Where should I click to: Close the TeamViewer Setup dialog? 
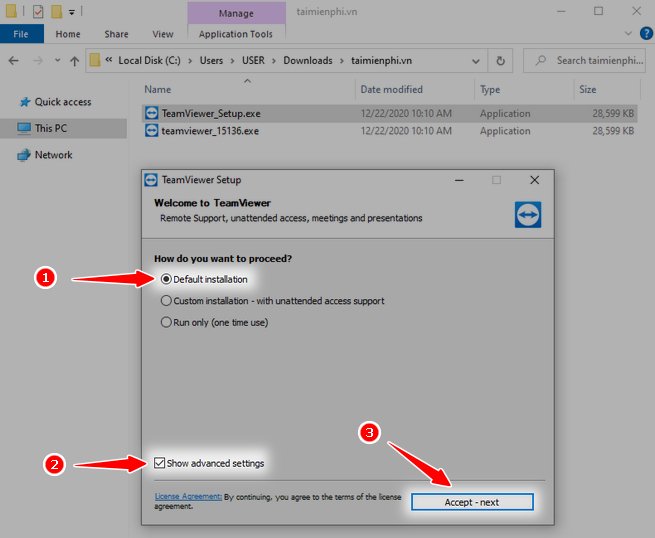point(534,180)
